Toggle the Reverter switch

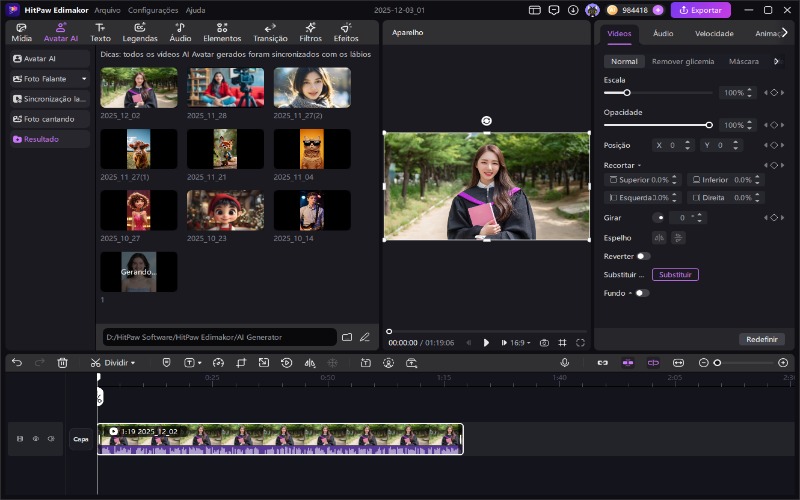click(643, 256)
